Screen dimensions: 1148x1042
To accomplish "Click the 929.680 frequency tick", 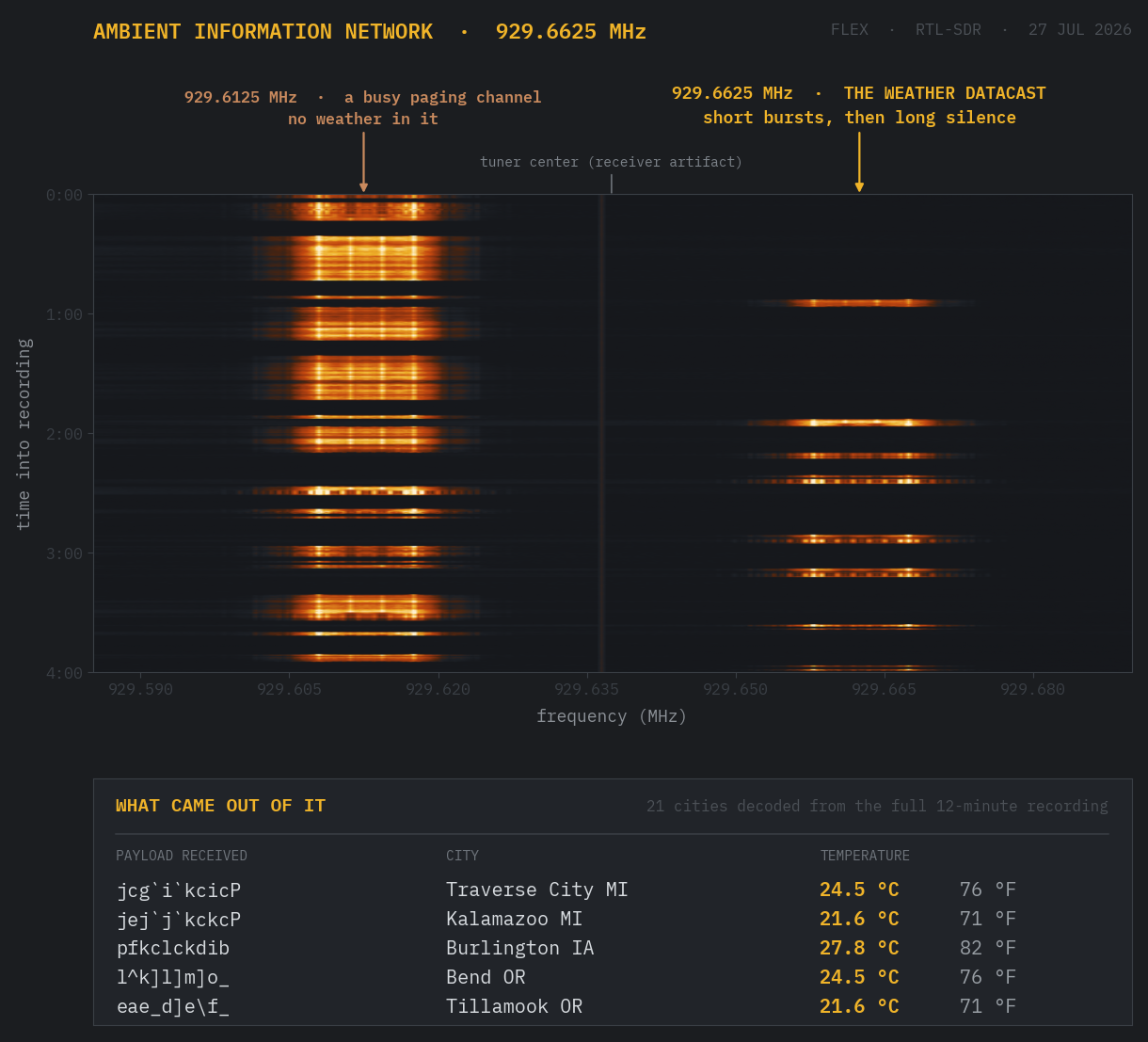I will click(1033, 689).
